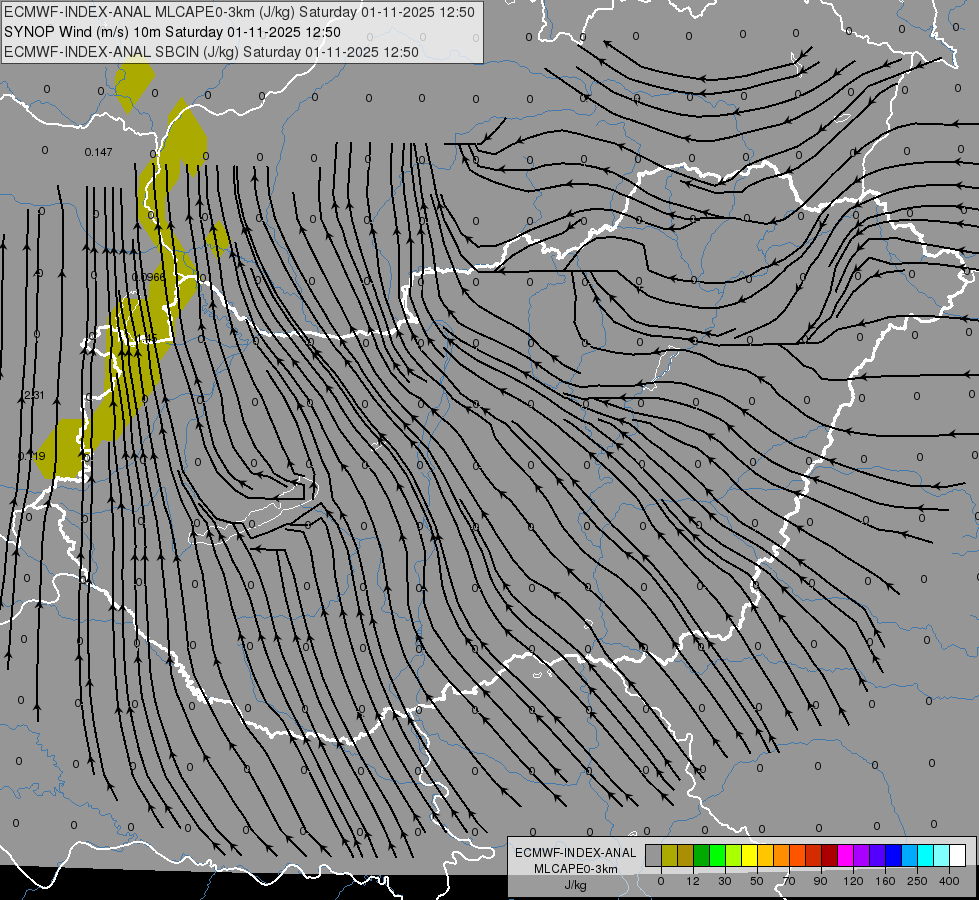Select the brick red legend swatch

(814, 855)
